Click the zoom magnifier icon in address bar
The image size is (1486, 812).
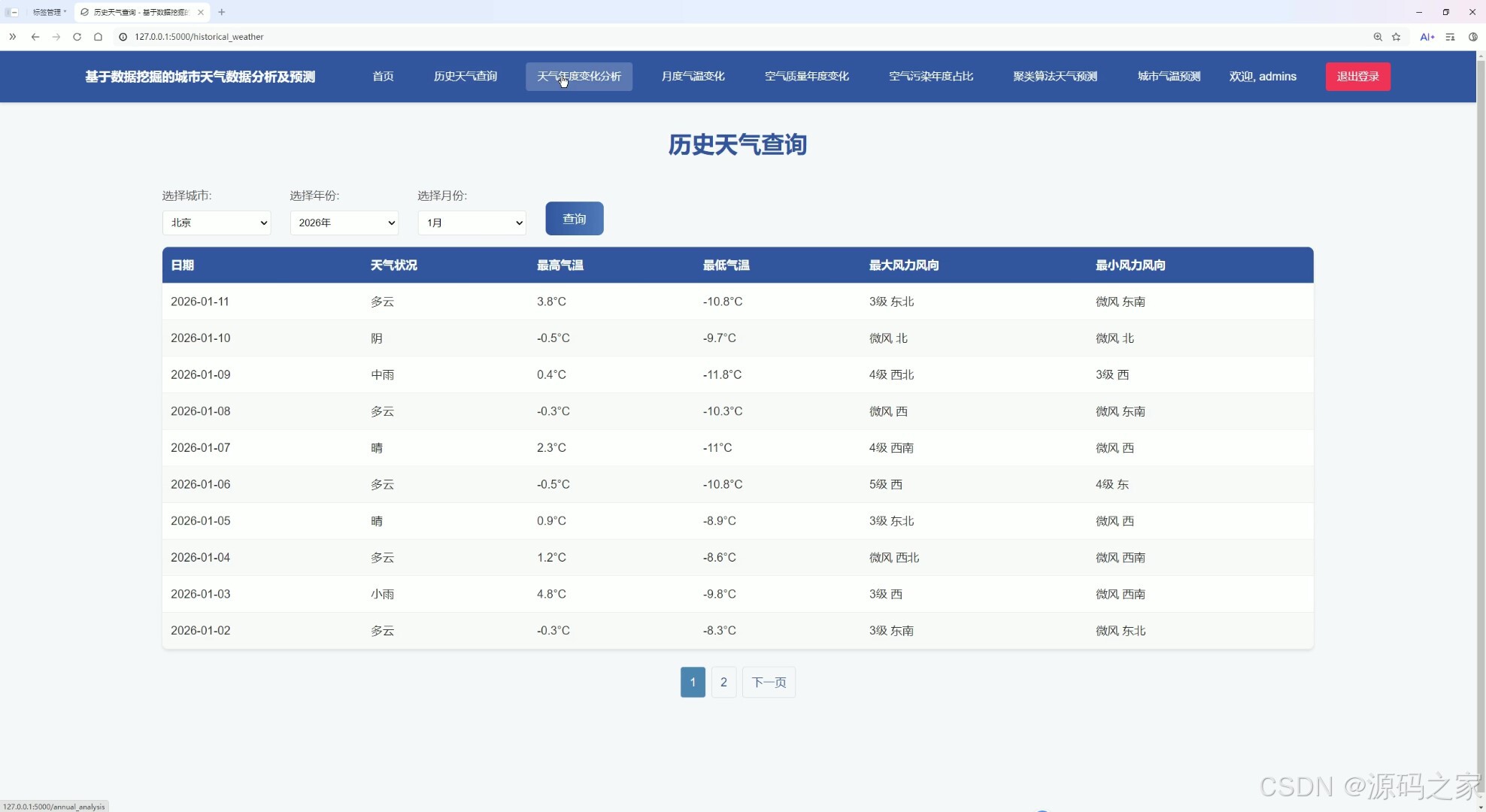coord(1378,37)
